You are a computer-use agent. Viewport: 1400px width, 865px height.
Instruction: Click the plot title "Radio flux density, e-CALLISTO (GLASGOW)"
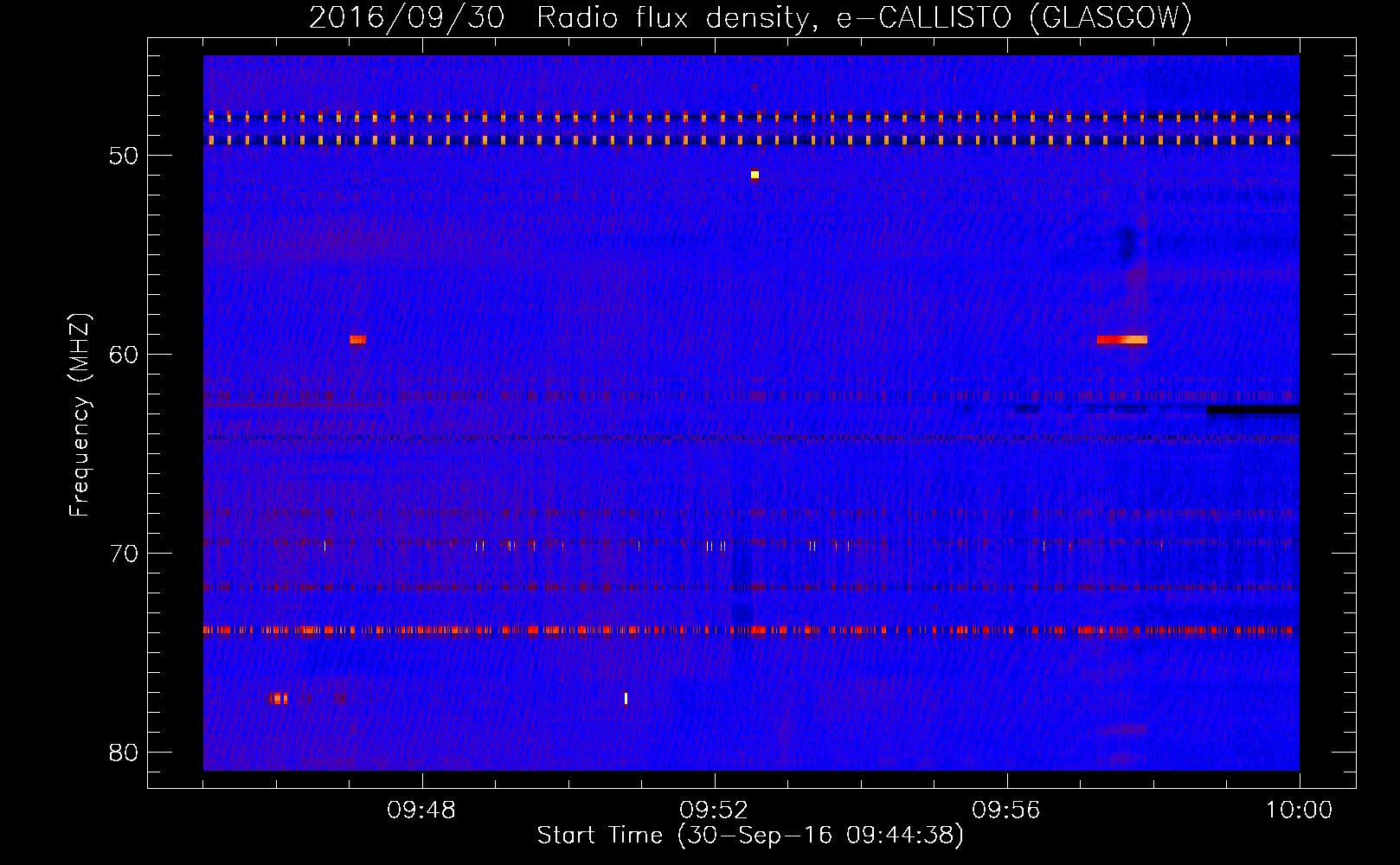click(864, 17)
